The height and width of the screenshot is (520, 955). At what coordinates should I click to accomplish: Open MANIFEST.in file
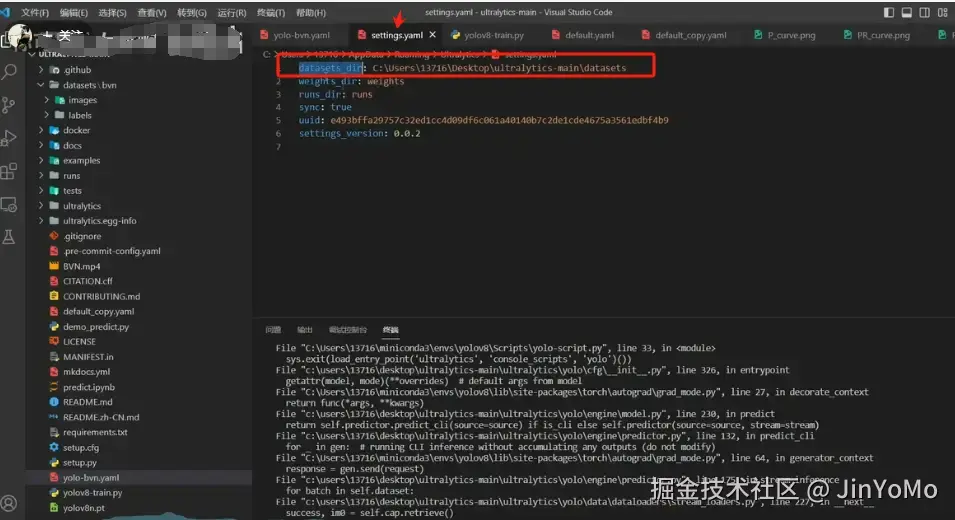click(x=88, y=357)
